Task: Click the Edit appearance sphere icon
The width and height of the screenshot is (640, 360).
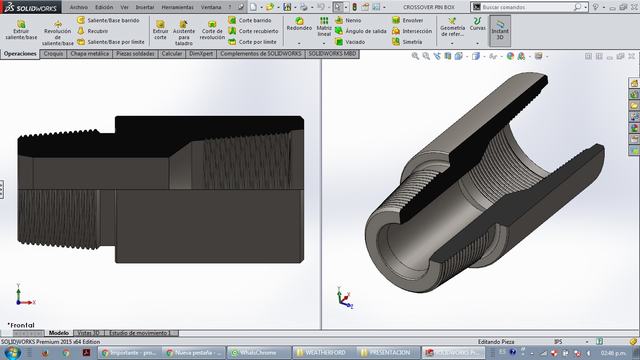Action: [x=510, y=56]
